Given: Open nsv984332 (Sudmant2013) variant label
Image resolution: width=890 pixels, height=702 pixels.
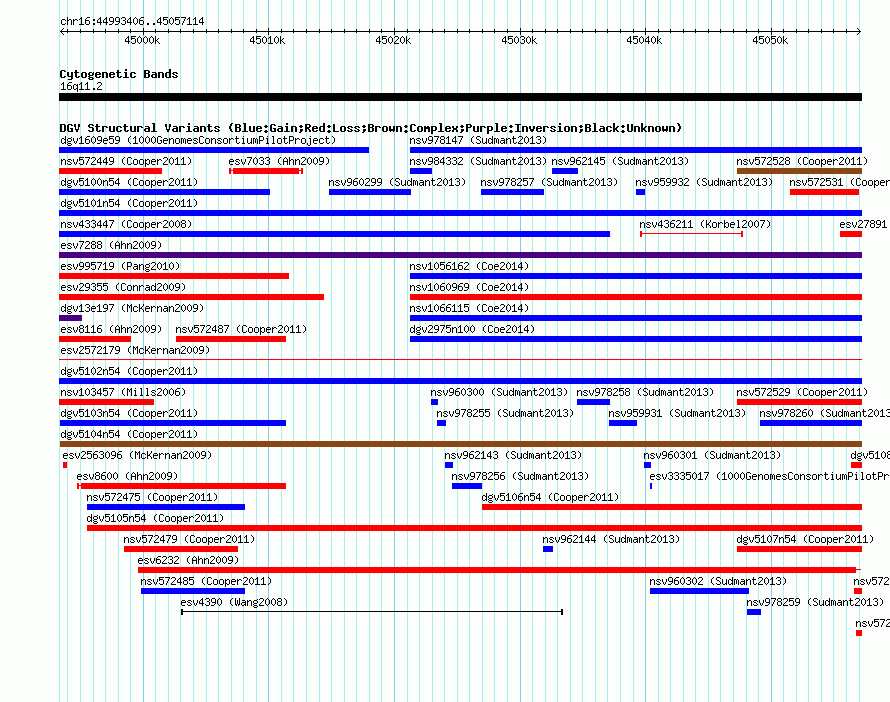Looking at the screenshot, I should (478, 161).
